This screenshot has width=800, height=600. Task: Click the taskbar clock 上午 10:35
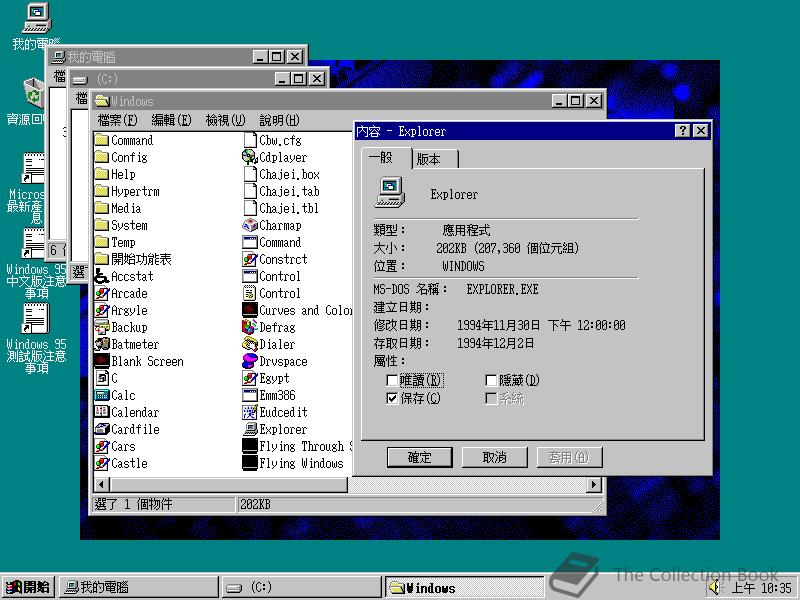click(762, 588)
